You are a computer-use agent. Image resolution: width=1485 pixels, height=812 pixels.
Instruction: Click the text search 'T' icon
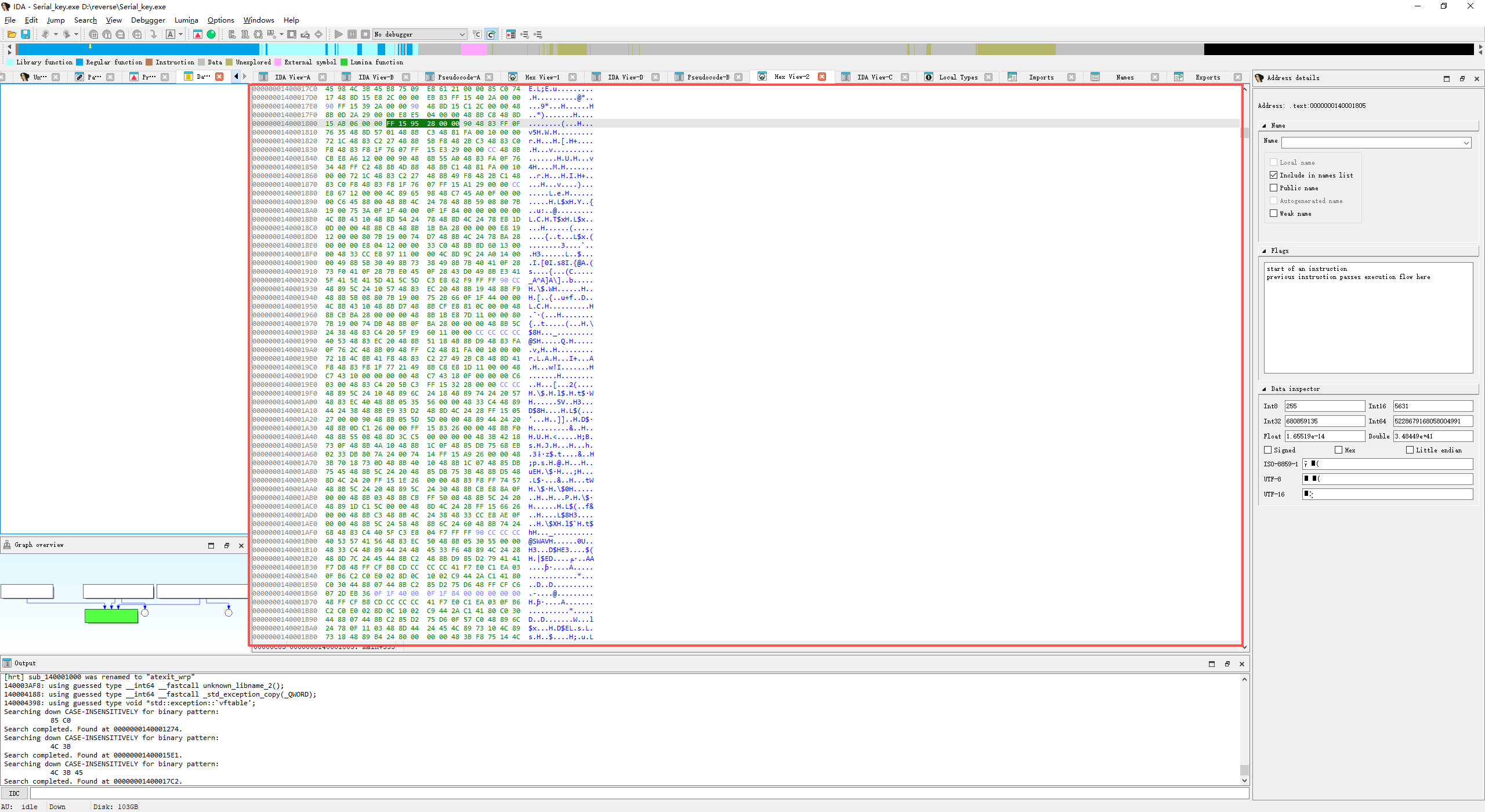pyautogui.click(x=107, y=34)
